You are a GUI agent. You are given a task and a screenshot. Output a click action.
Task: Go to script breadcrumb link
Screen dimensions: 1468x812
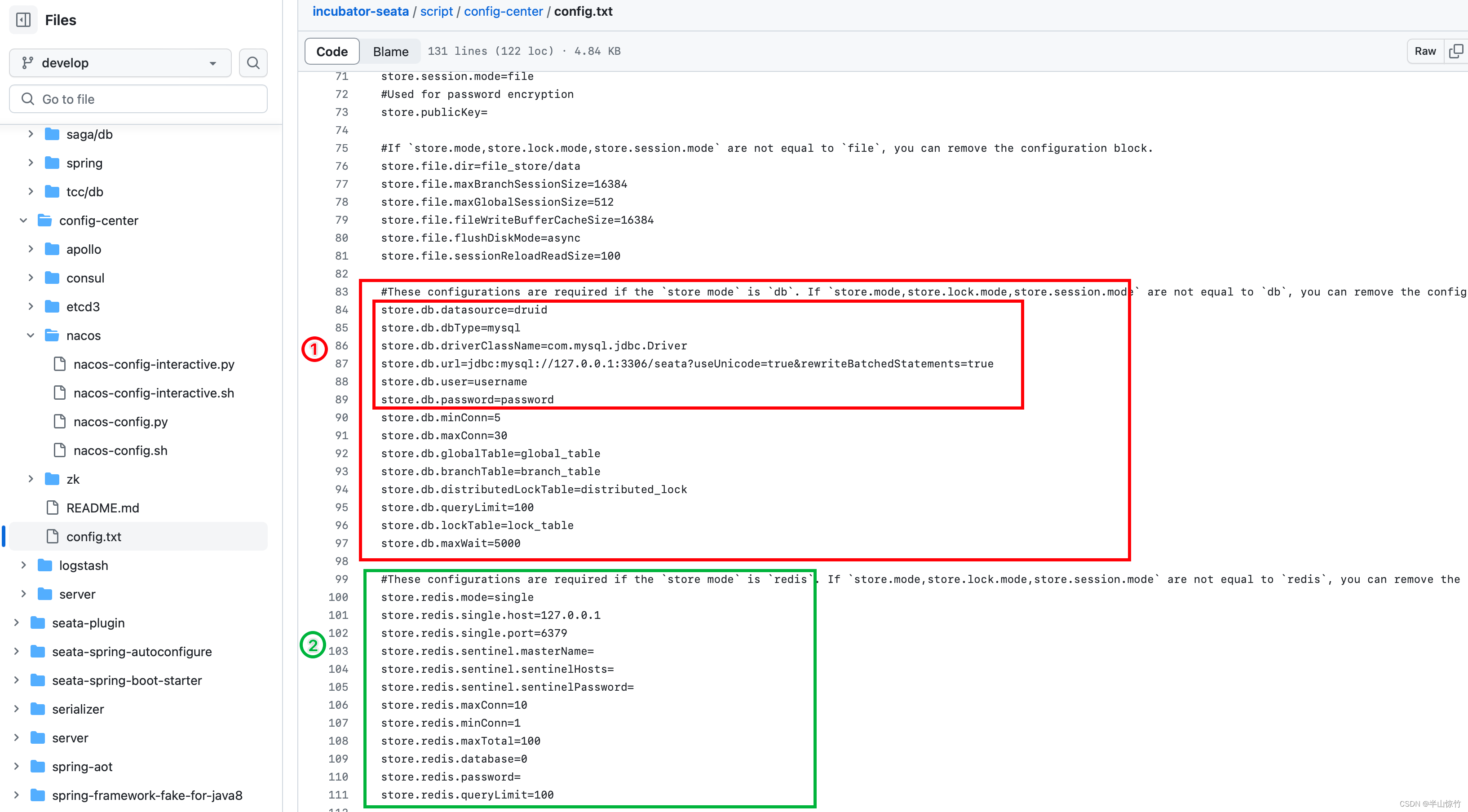[x=437, y=11]
